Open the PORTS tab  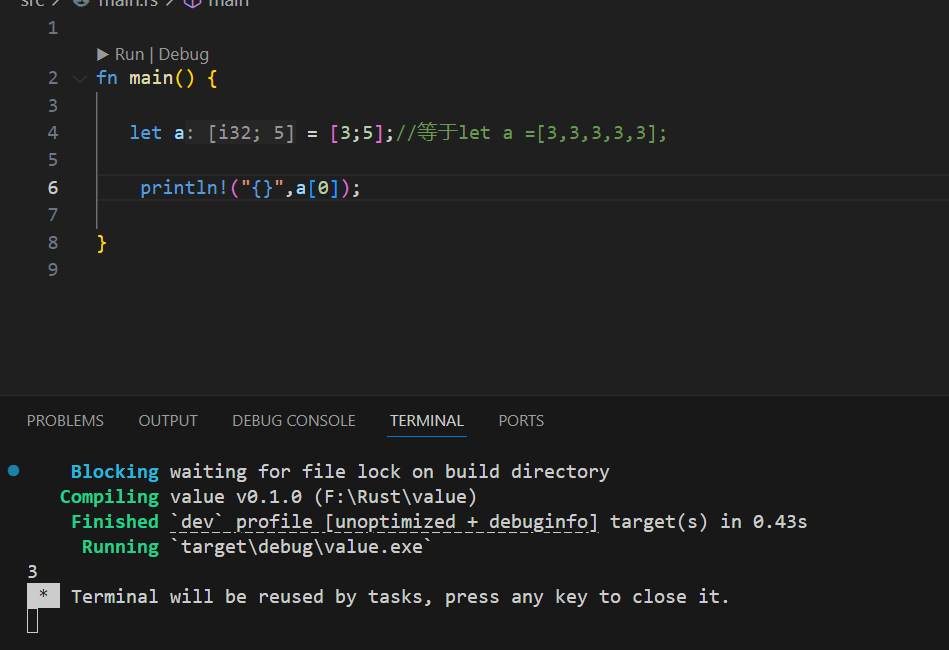(x=521, y=421)
